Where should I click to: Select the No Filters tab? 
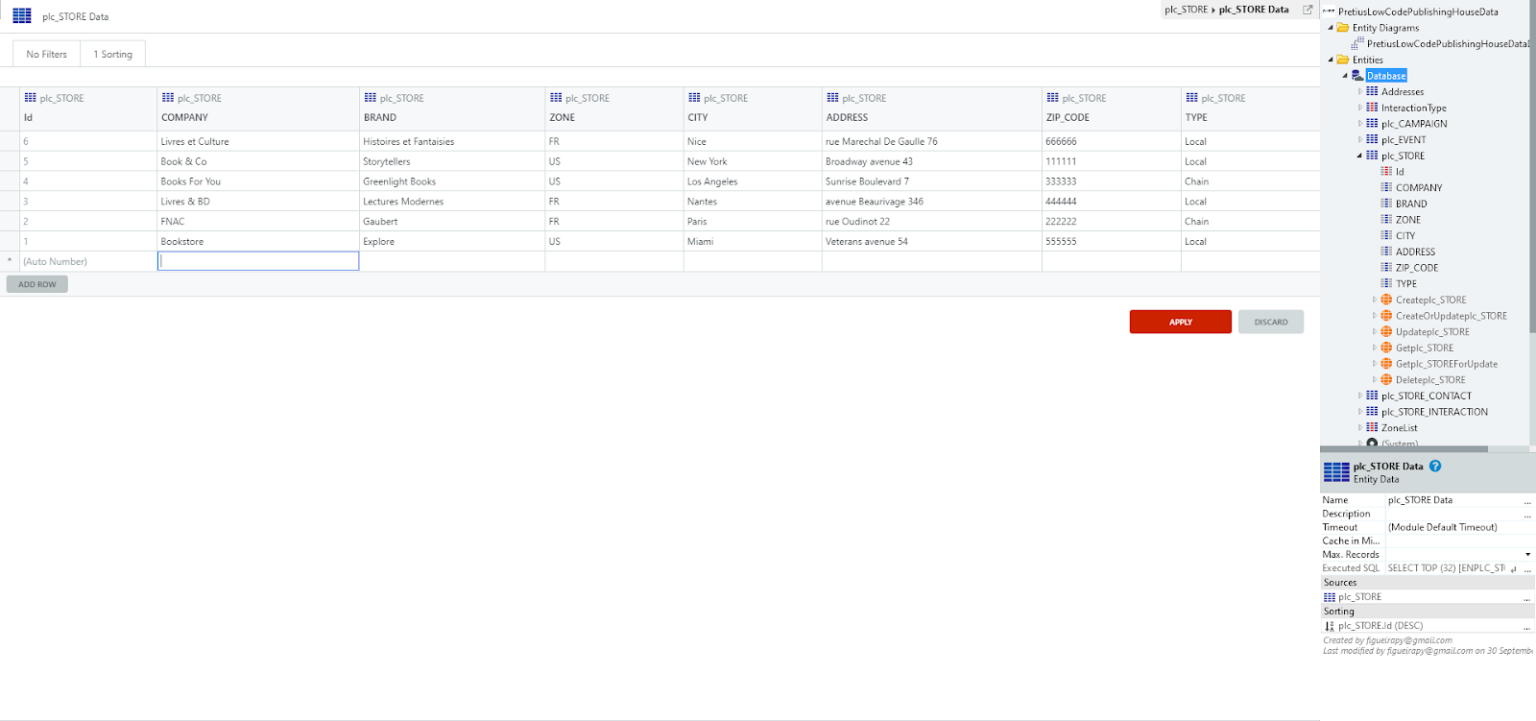[x=45, y=54]
